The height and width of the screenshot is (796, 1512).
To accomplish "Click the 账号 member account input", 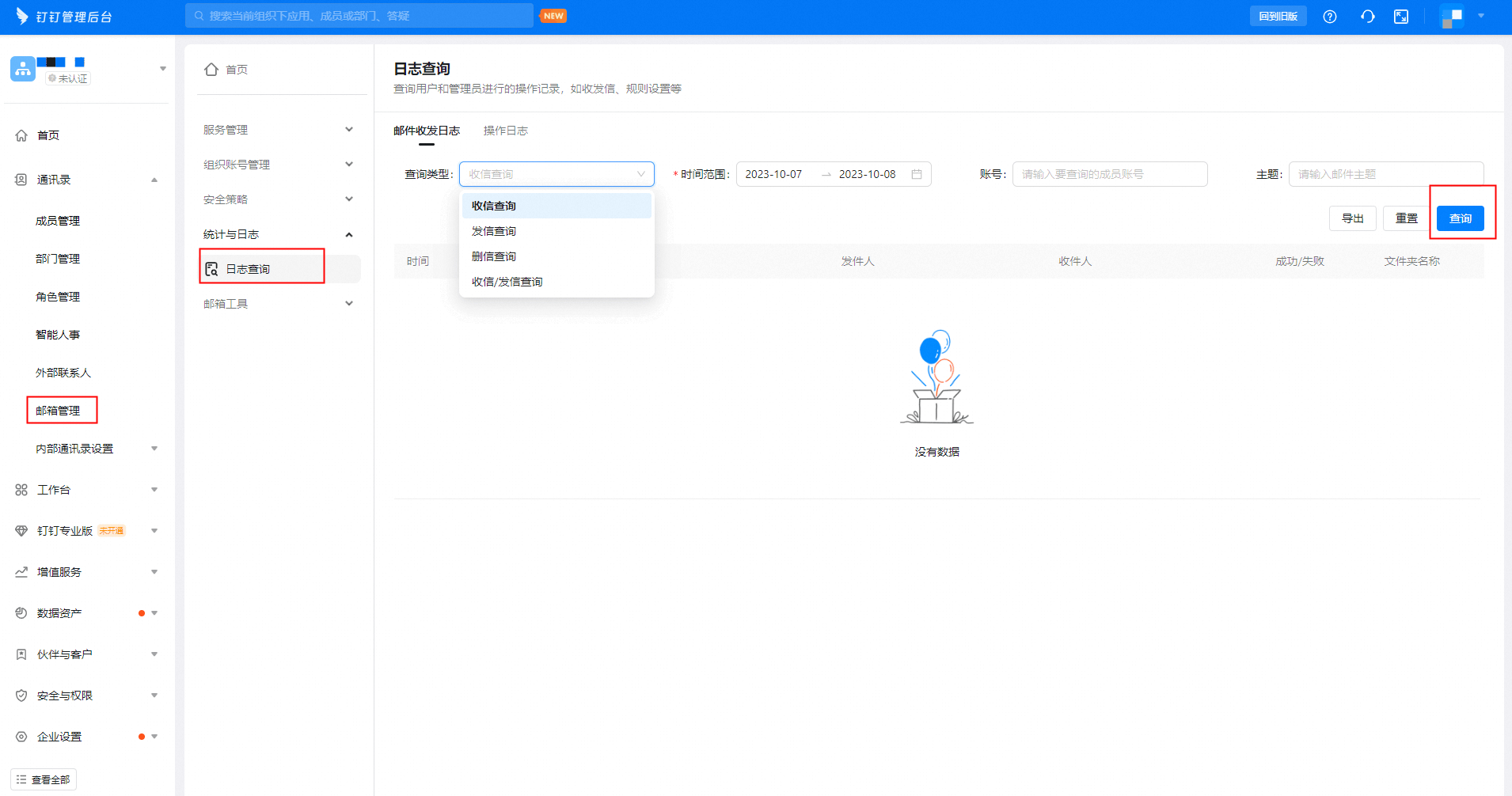I will point(1110,174).
